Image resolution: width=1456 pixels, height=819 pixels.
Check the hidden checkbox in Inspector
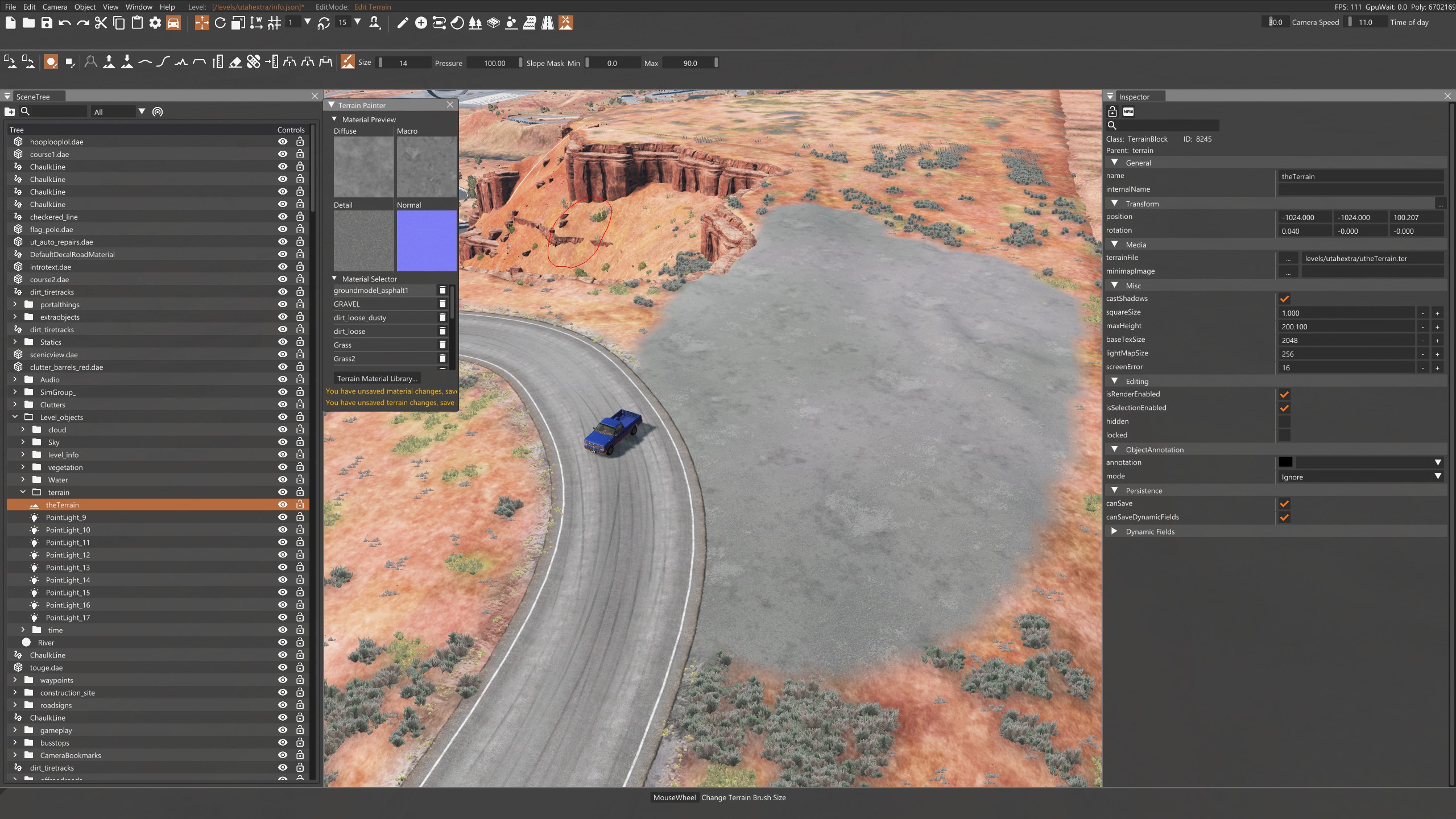[x=1284, y=421]
